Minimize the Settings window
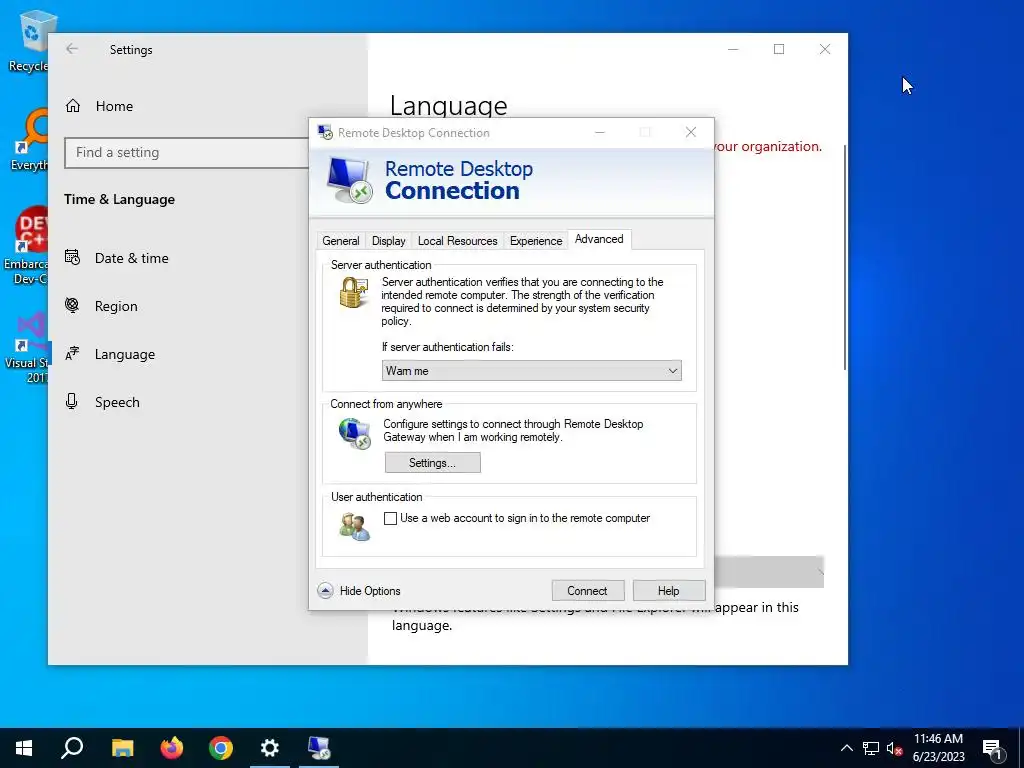The width and height of the screenshot is (1024, 768). point(733,49)
